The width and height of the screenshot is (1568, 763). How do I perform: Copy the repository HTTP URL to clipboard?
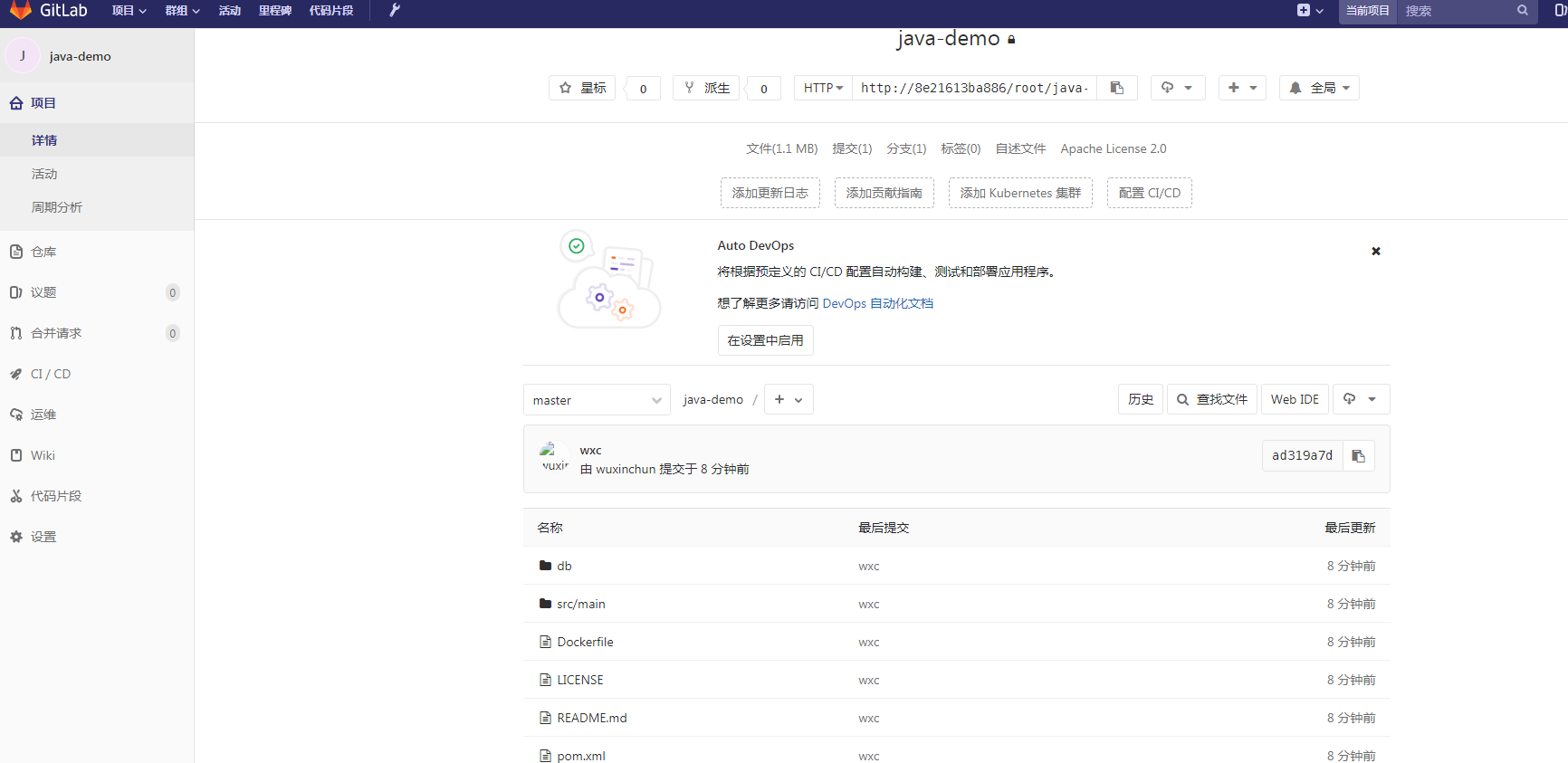(x=1117, y=88)
